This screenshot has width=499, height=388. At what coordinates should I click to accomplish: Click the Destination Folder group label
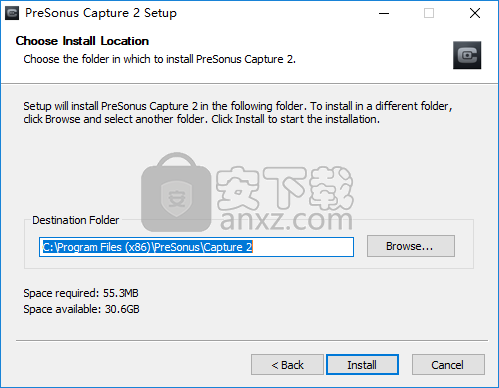tap(75, 220)
